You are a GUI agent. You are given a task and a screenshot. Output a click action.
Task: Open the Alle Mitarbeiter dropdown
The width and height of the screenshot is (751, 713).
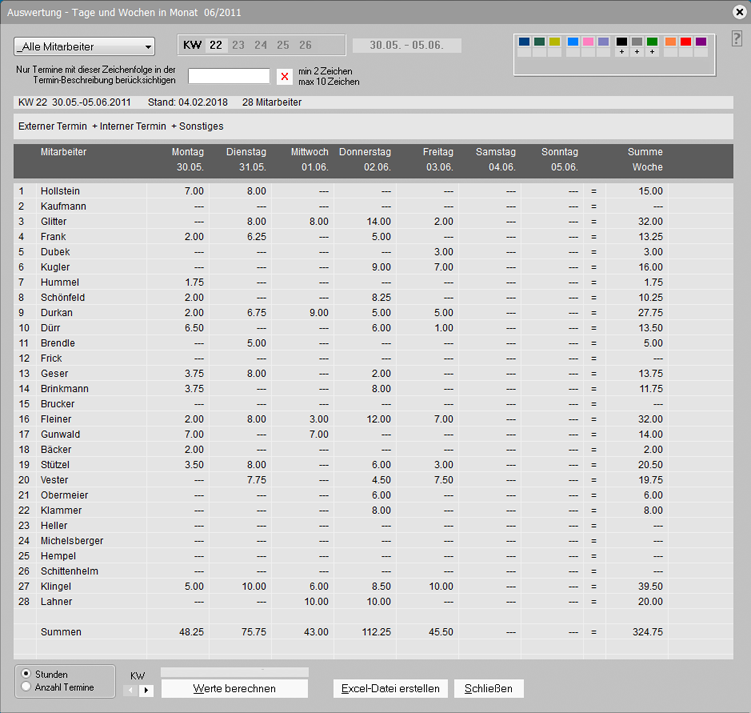pyautogui.click(x=84, y=46)
